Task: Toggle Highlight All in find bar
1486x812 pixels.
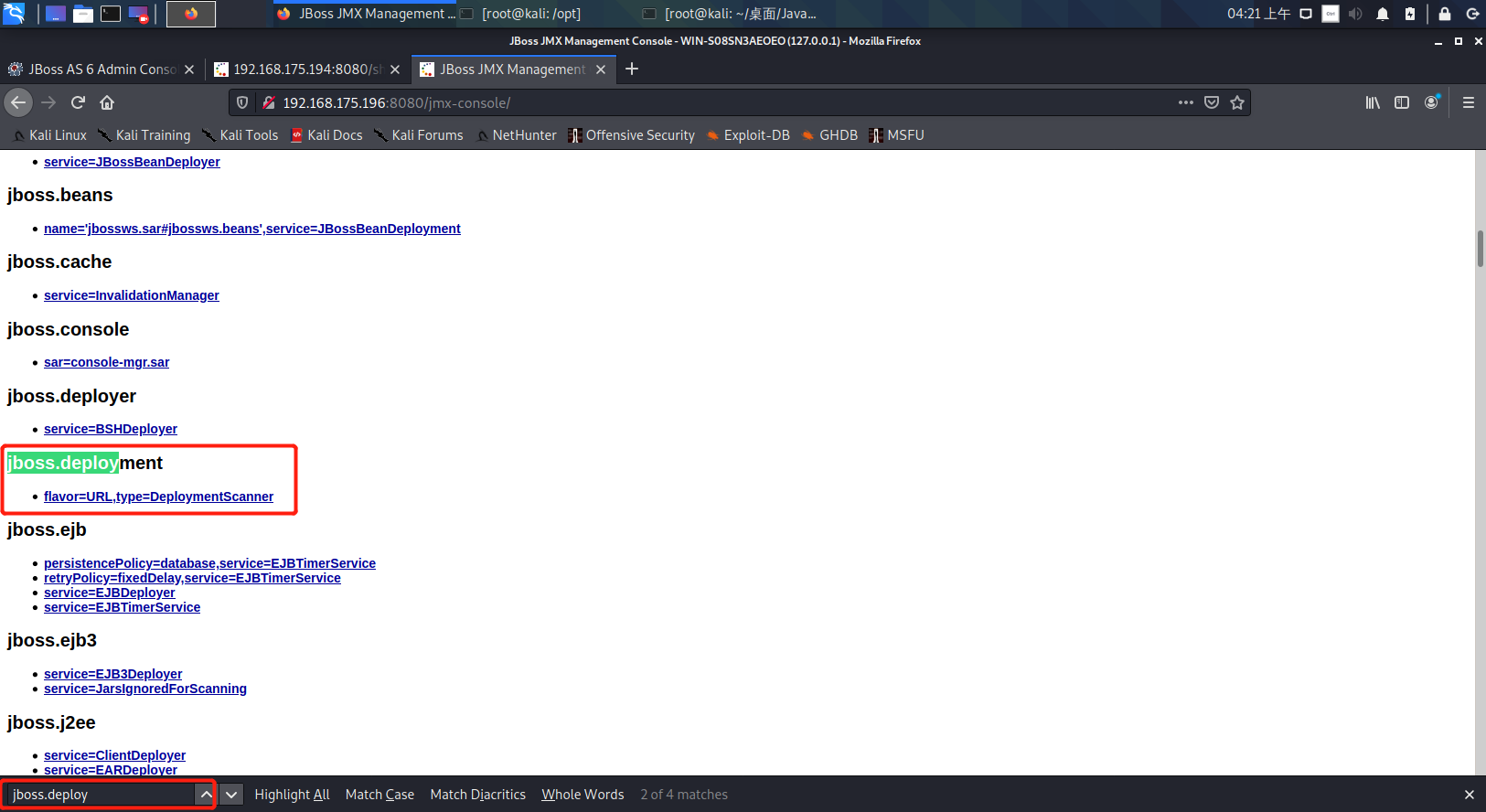Action: 292,795
